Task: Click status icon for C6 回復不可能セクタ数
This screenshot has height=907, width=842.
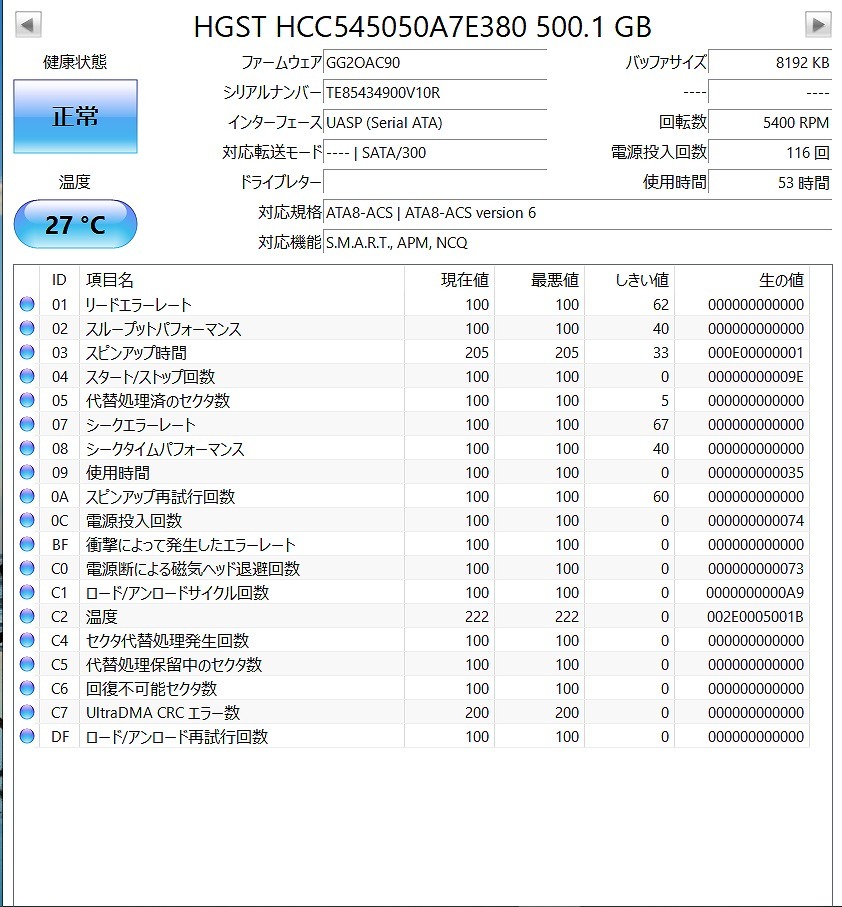Action: point(27,688)
